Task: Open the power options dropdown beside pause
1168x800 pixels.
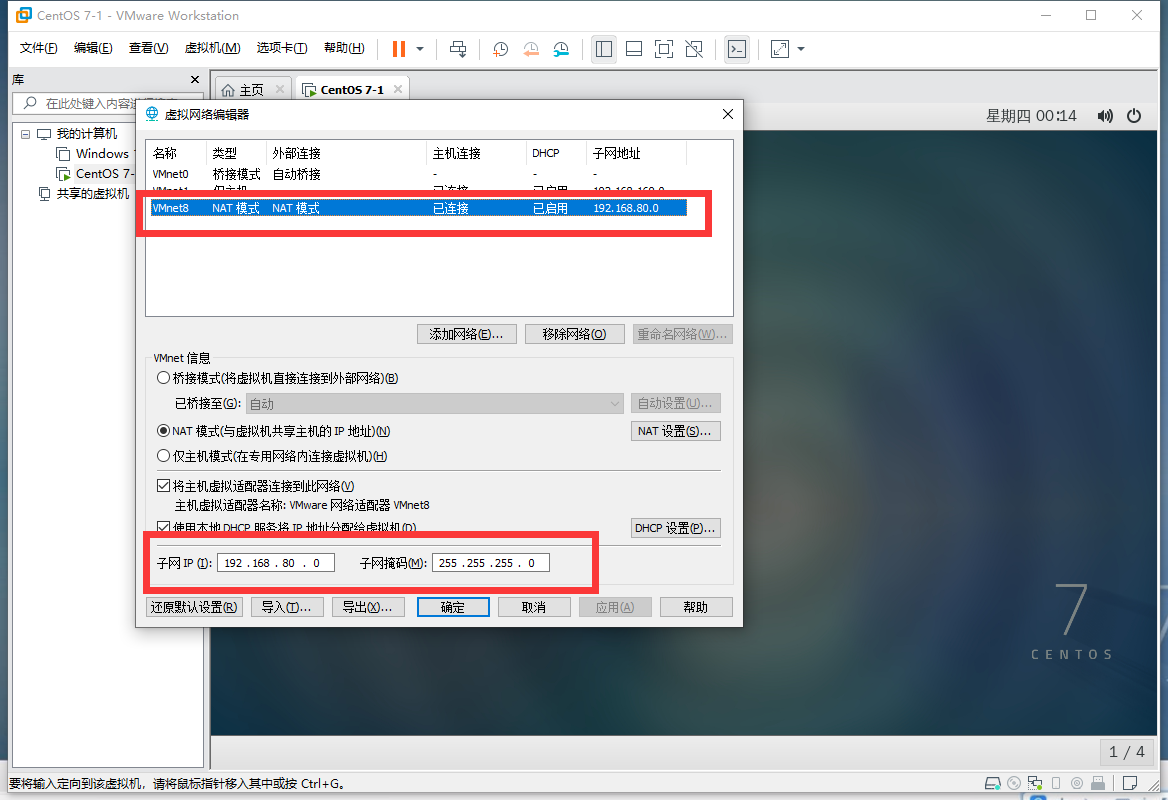Action: 420,49
